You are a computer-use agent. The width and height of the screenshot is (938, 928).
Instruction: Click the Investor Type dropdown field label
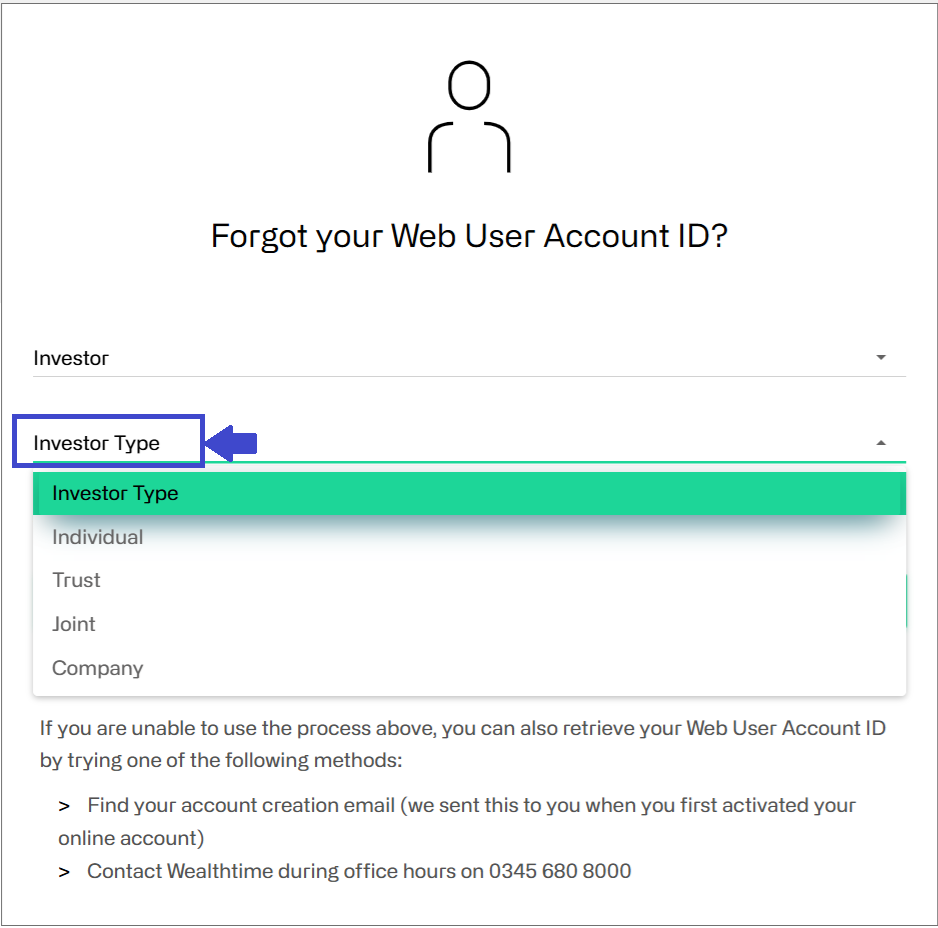coord(96,443)
